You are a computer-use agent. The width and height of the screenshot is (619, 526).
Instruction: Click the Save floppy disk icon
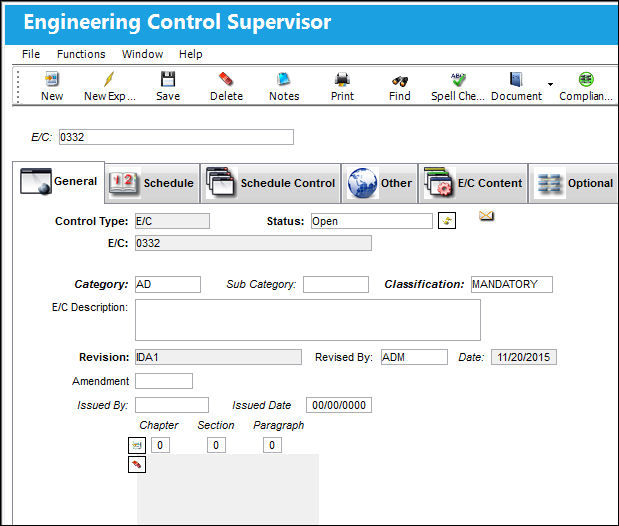(x=168, y=79)
